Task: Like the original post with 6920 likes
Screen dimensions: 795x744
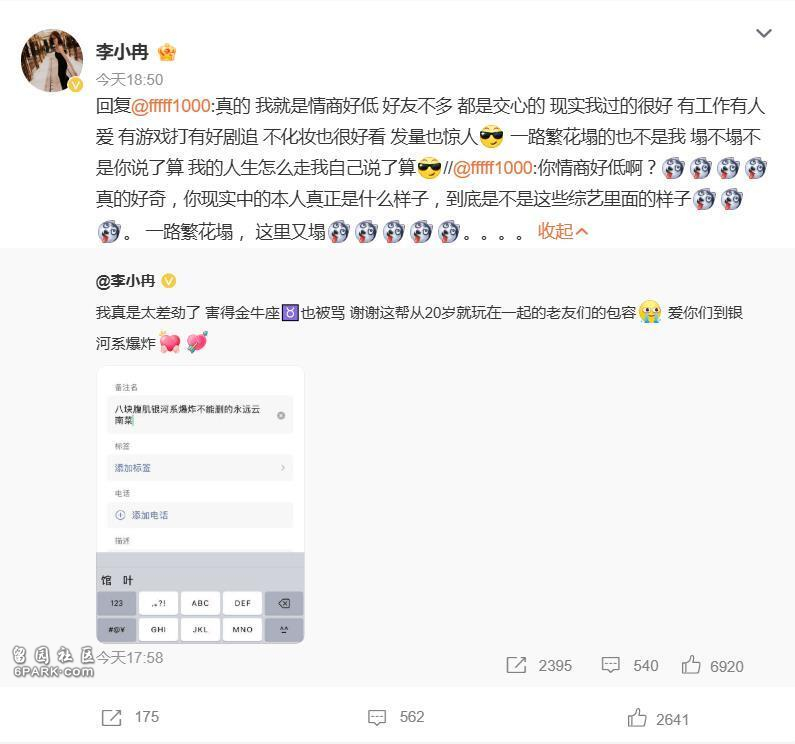Action: coord(691,665)
